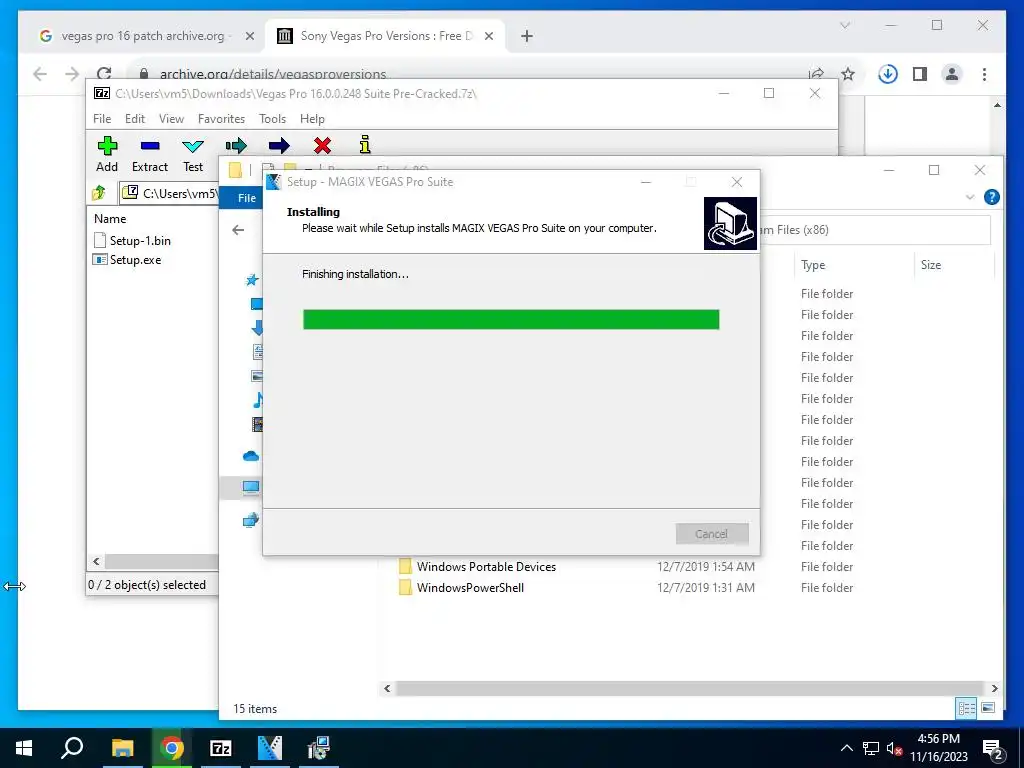The height and width of the screenshot is (768, 1024).
Task: Open Chrome profile icon
Action: 952,74
